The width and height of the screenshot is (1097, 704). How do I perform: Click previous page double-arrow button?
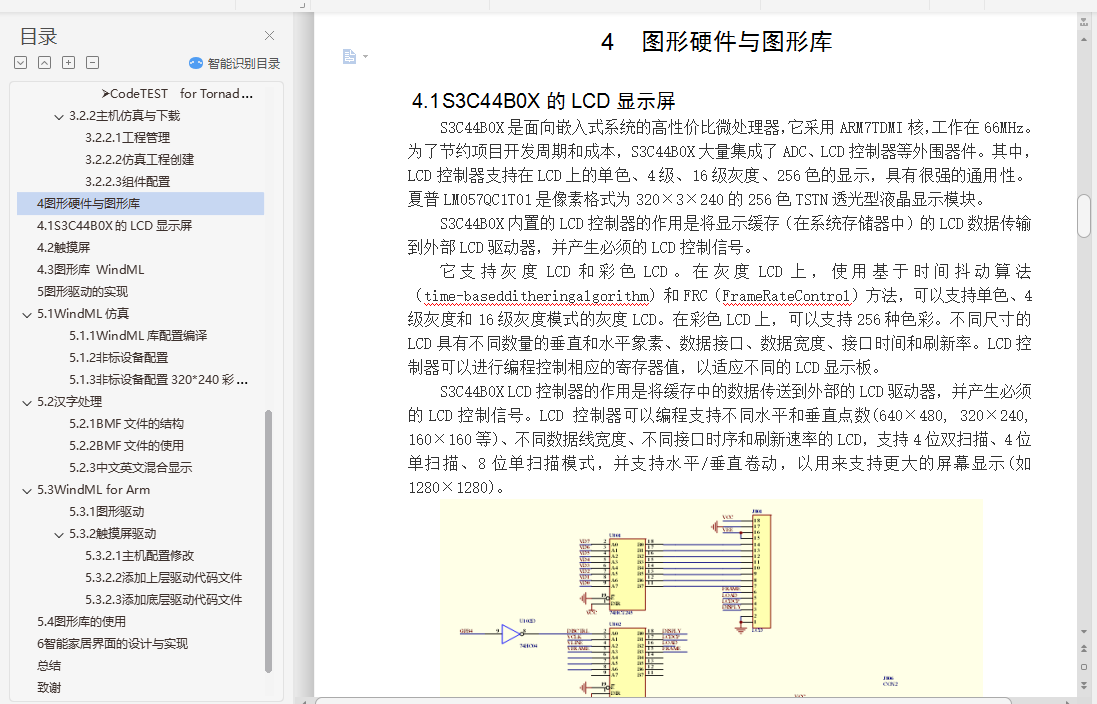[x=1084, y=649]
